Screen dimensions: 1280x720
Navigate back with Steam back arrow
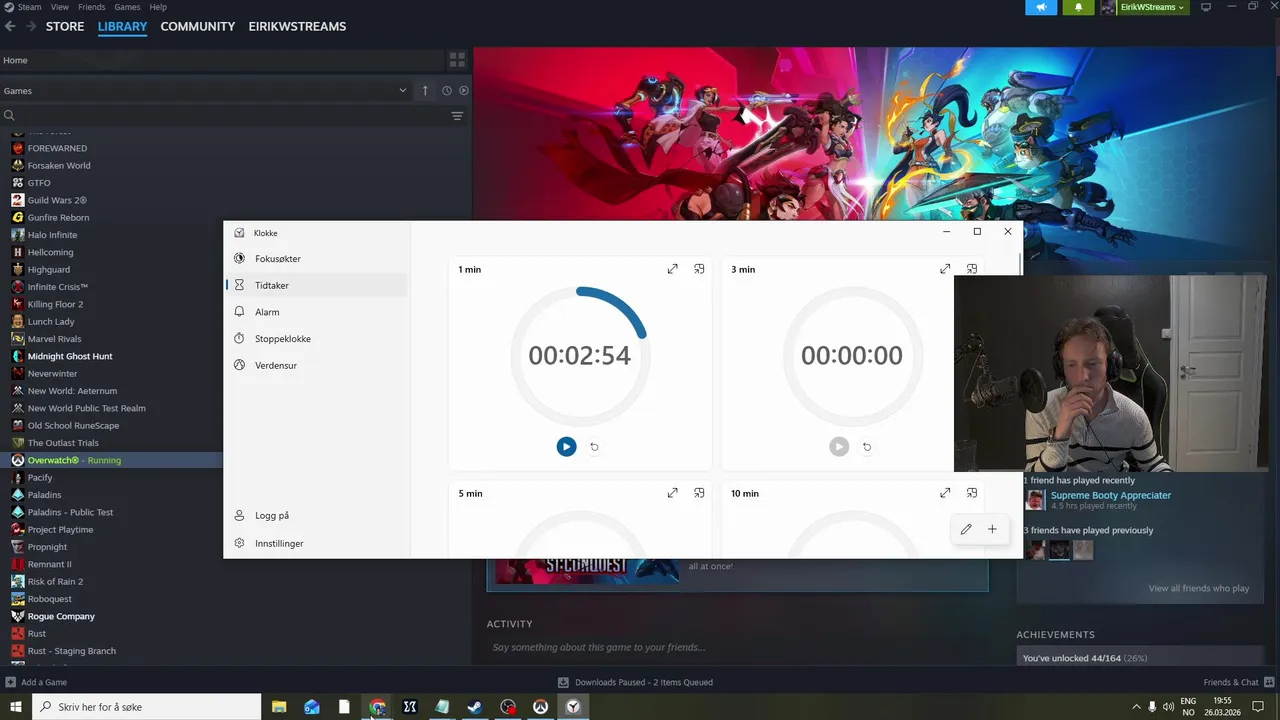point(10,26)
